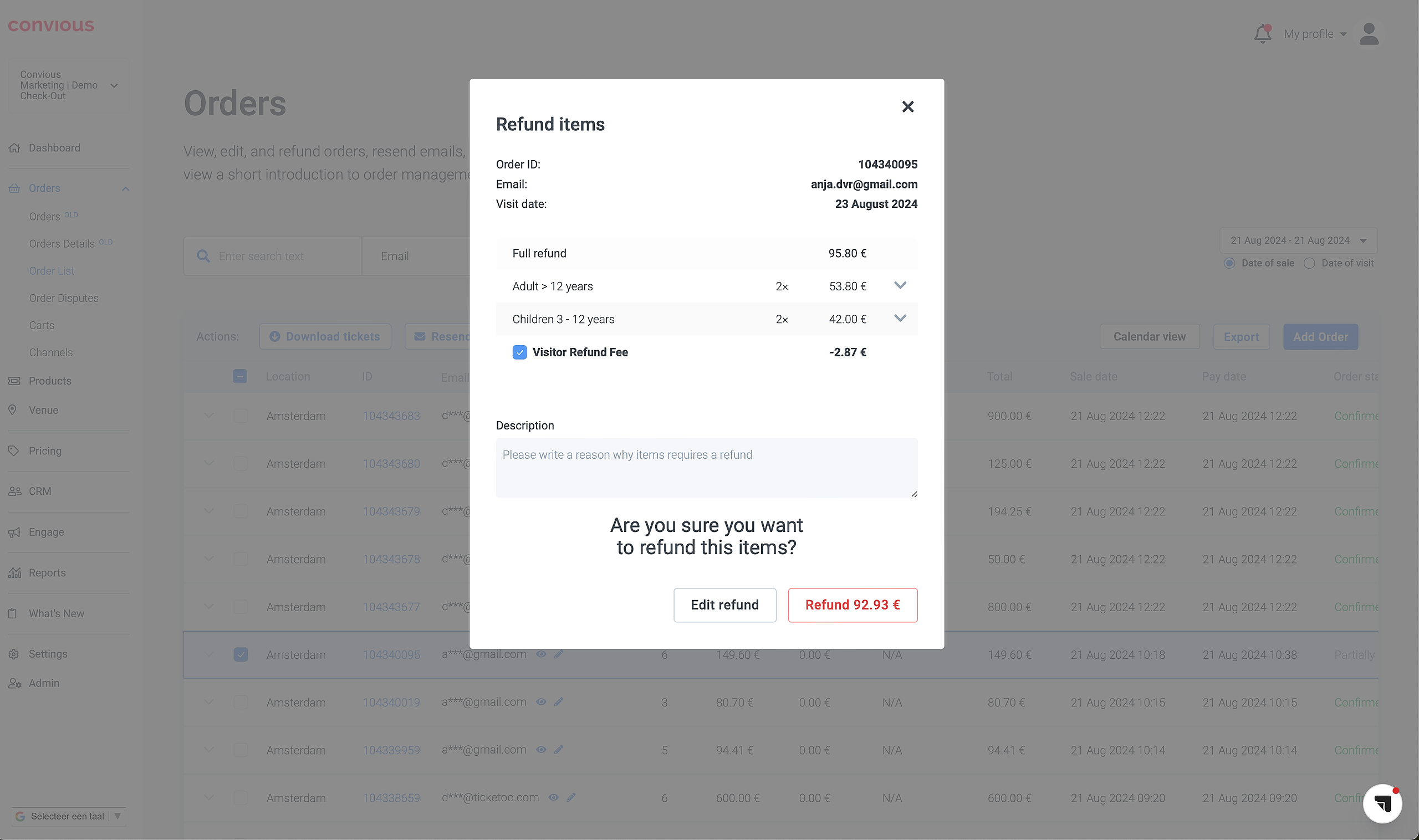Open Order Disputes in the sidebar
This screenshot has width=1419, height=840.
point(64,298)
